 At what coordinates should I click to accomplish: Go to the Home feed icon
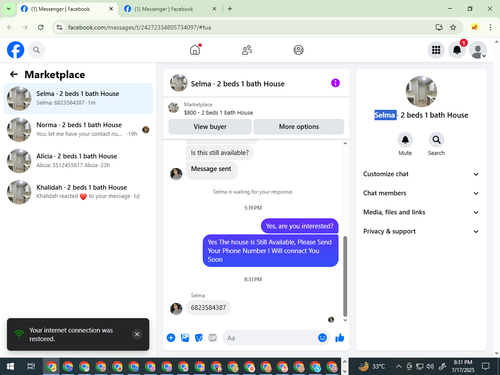[x=195, y=50]
